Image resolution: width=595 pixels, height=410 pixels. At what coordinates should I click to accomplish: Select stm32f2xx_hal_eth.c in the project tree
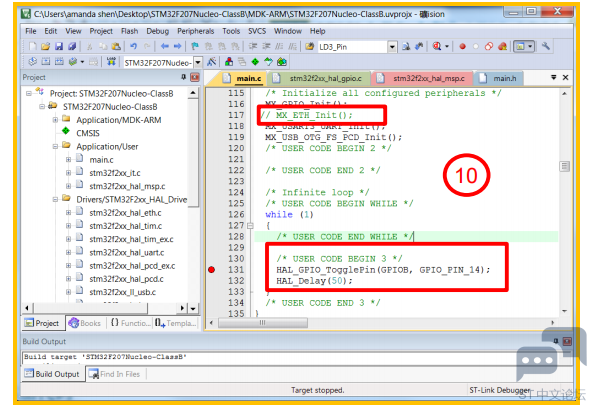[x=125, y=213]
